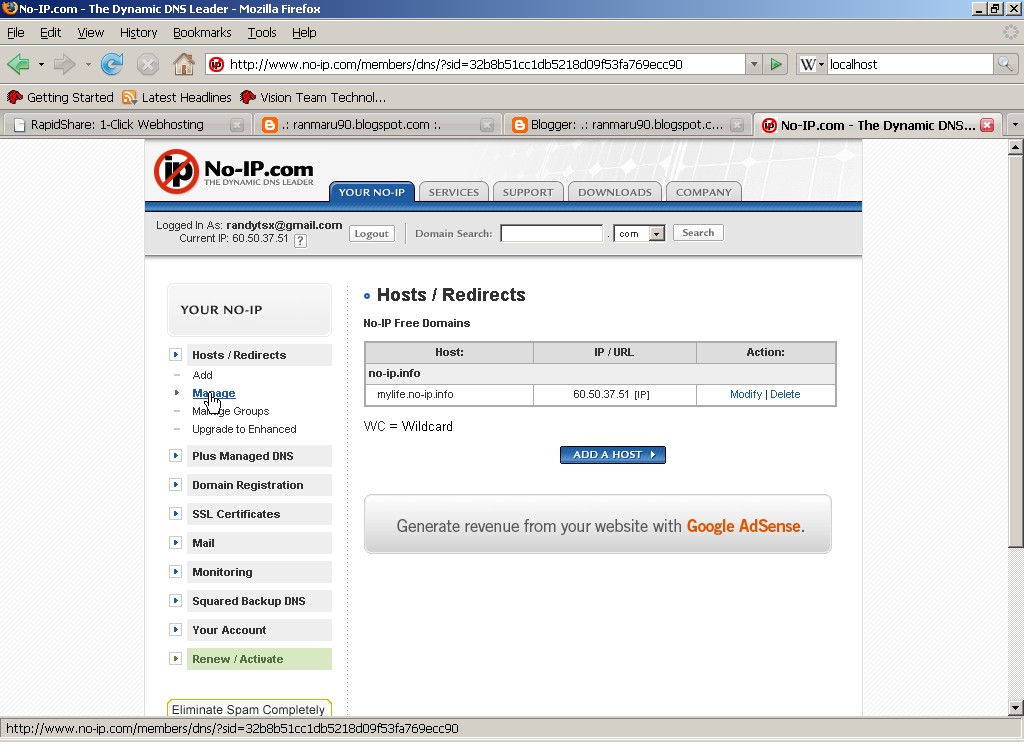Open the back history dropdown arrow
The width and height of the screenshot is (1024, 742).
click(x=41, y=64)
